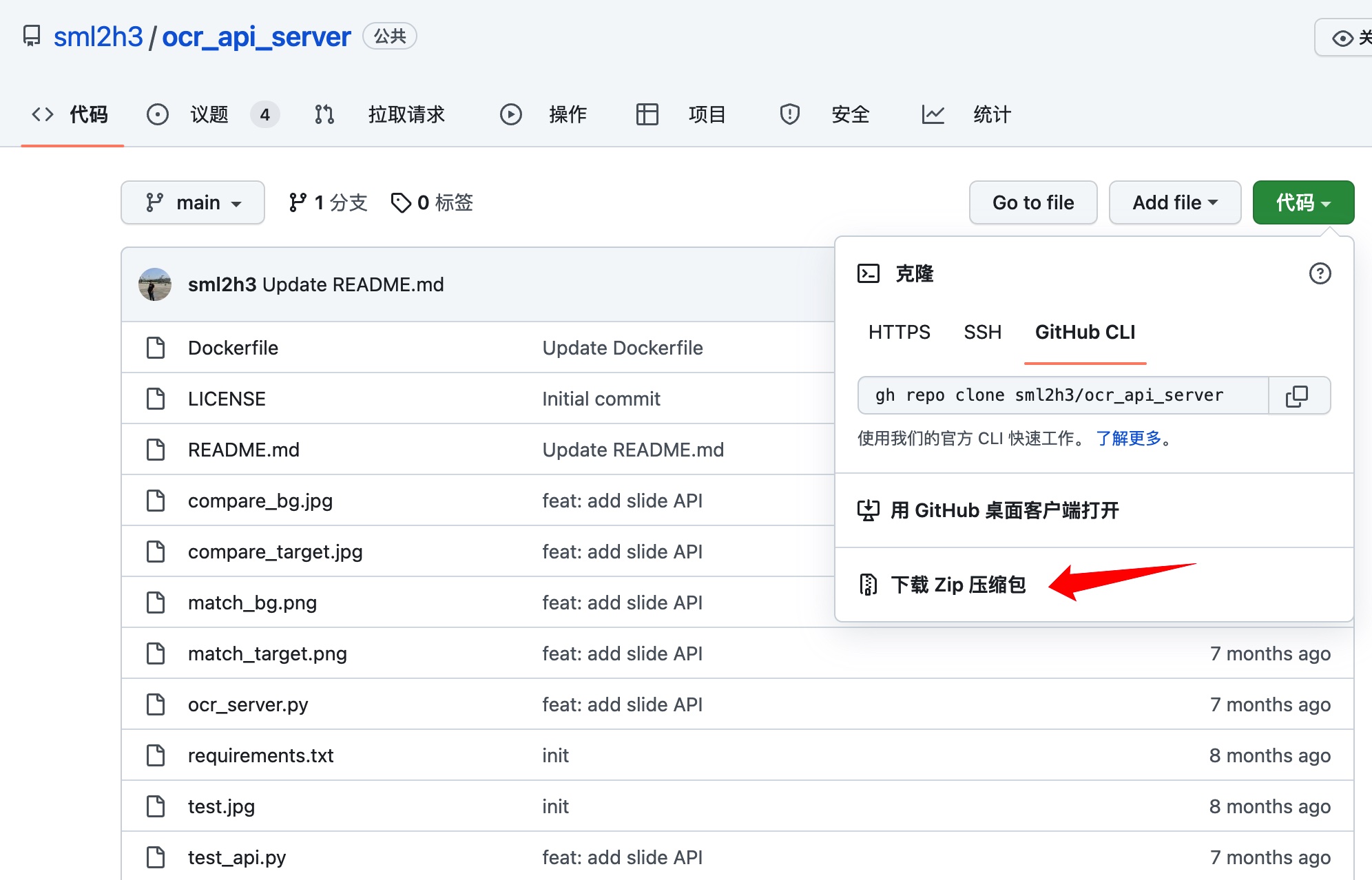Image resolution: width=1372 pixels, height=880 pixels.
Task: Open the 了解更多 link
Action: click(1128, 438)
